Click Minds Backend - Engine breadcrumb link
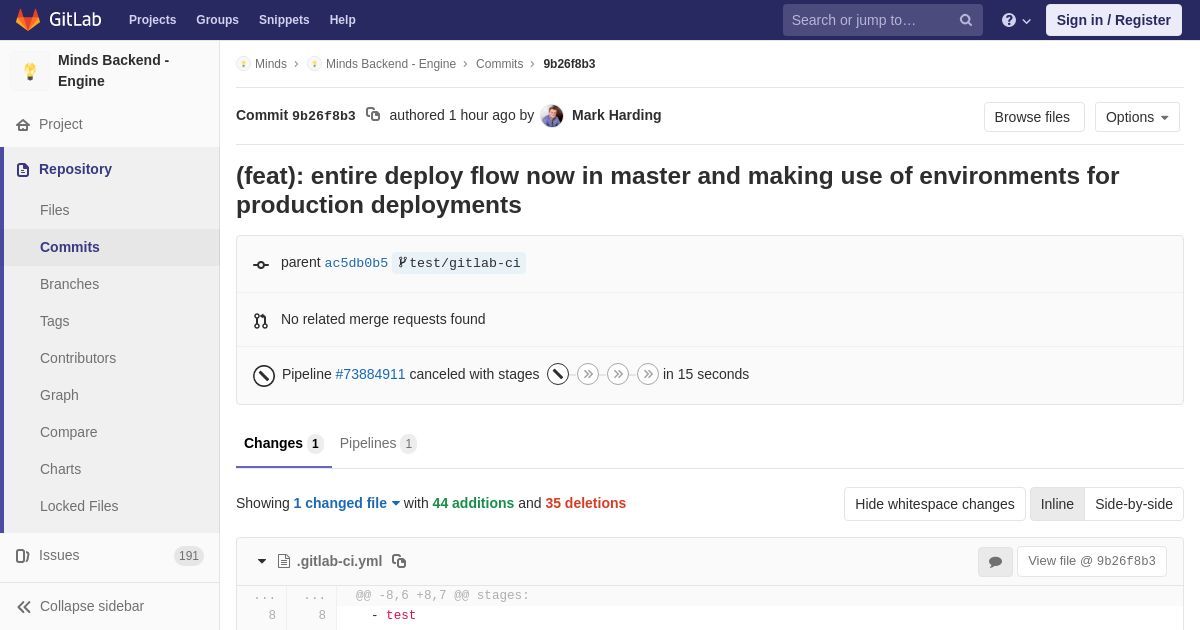1200x630 pixels. click(391, 64)
